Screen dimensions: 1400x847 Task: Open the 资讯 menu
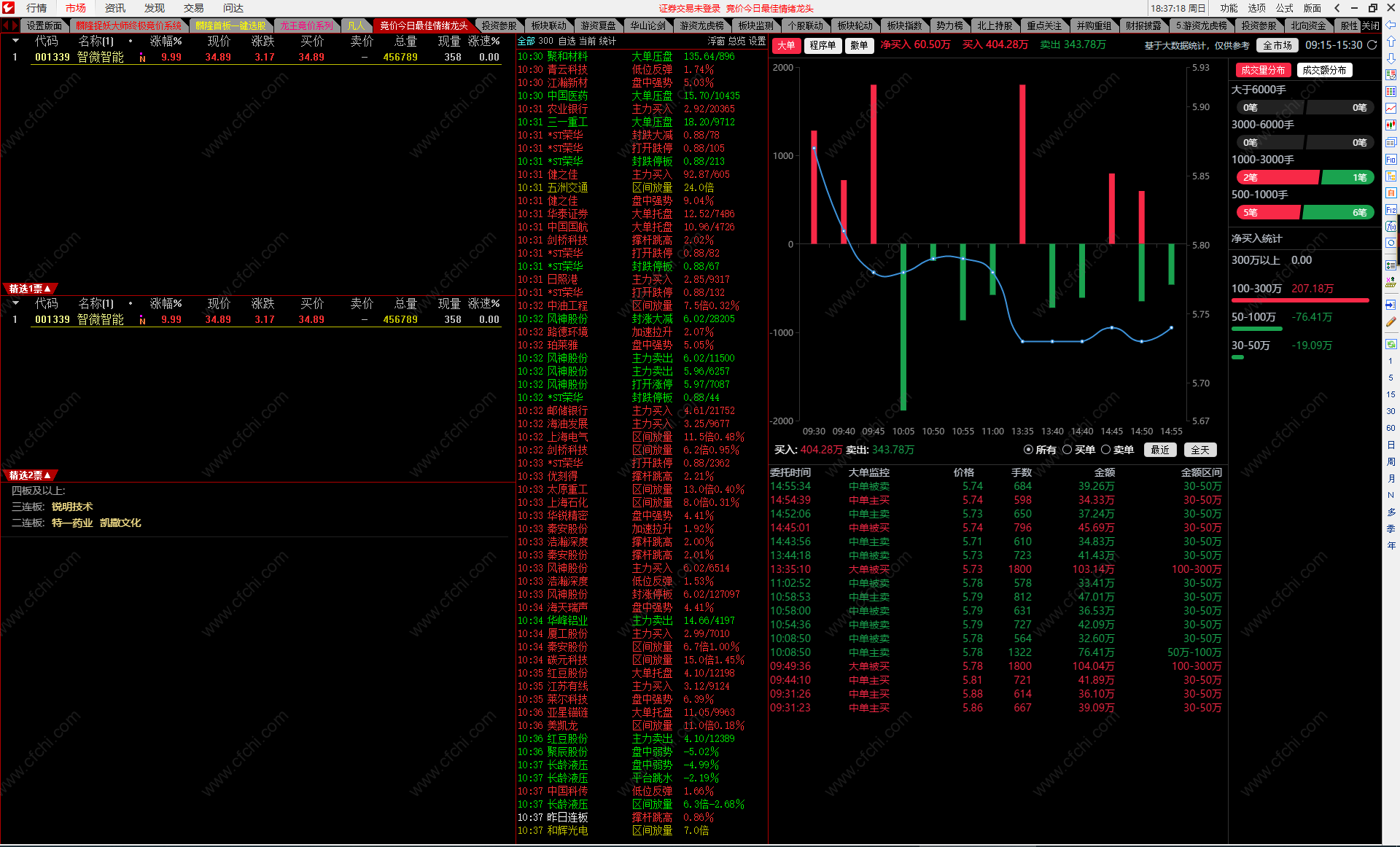[x=114, y=8]
